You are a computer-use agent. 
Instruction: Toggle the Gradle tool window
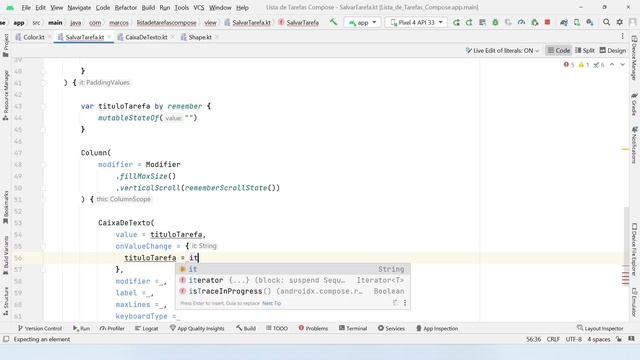click(x=634, y=104)
